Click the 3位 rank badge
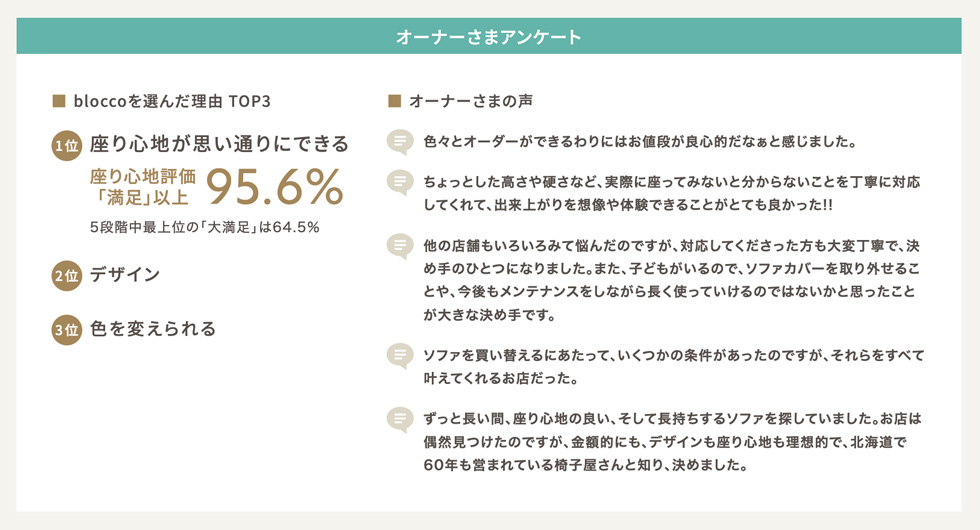Viewport: 980px width, 530px height. click(67, 329)
